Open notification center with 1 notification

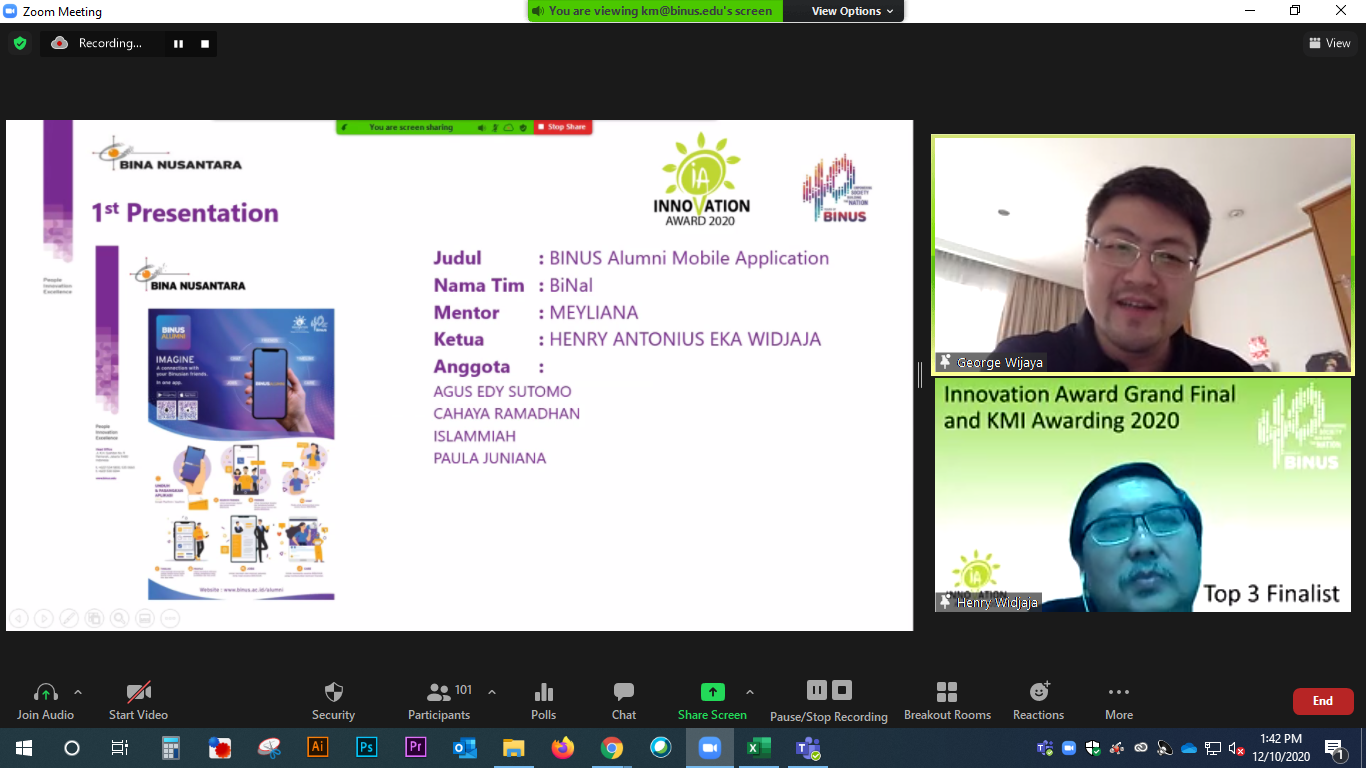(1335, 748)
